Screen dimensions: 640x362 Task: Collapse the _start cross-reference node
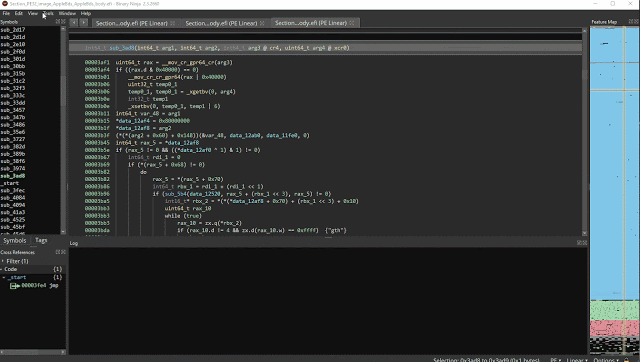[4, 278]
